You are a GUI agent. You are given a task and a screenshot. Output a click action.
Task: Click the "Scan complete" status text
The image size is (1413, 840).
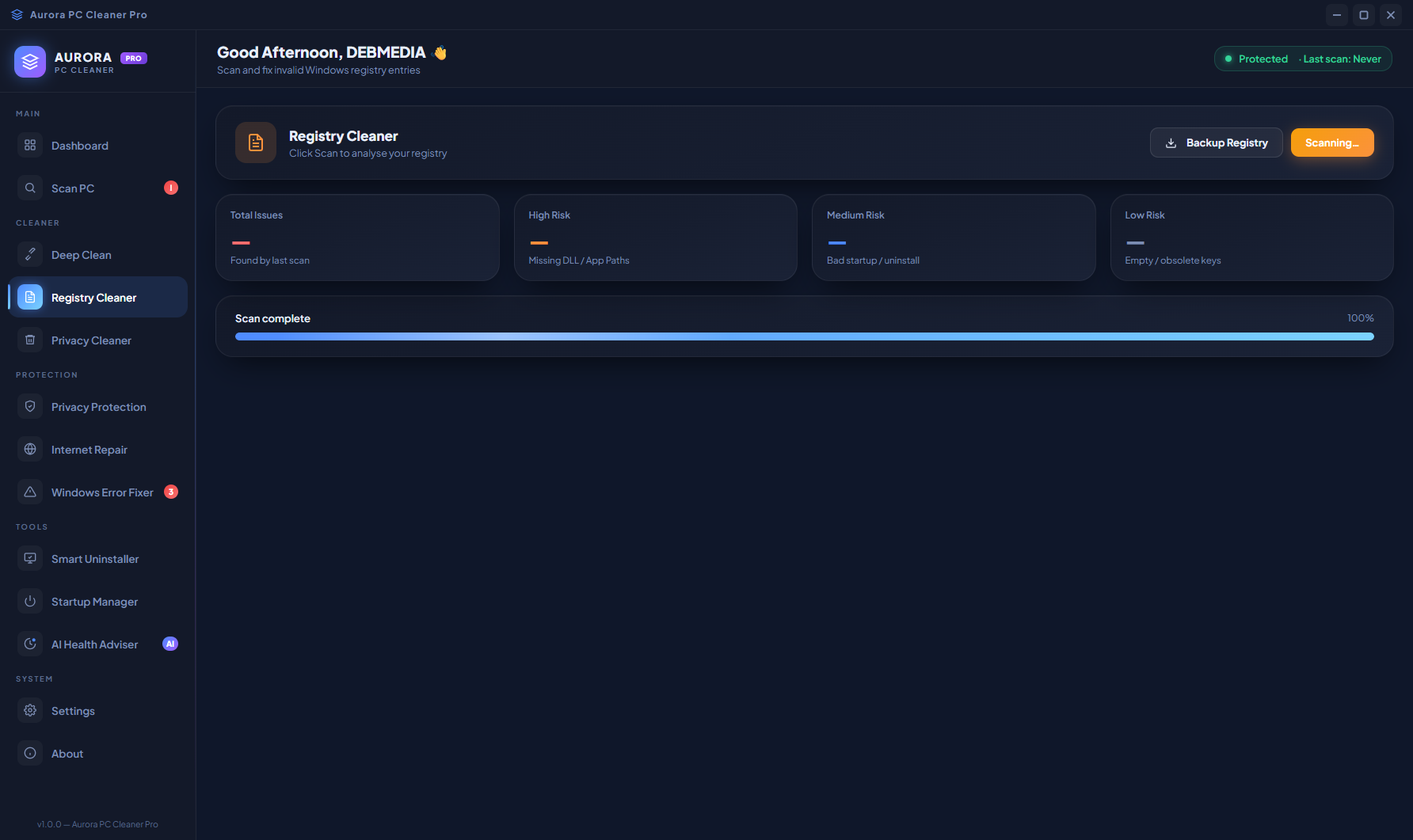click(x=272, y=318)
